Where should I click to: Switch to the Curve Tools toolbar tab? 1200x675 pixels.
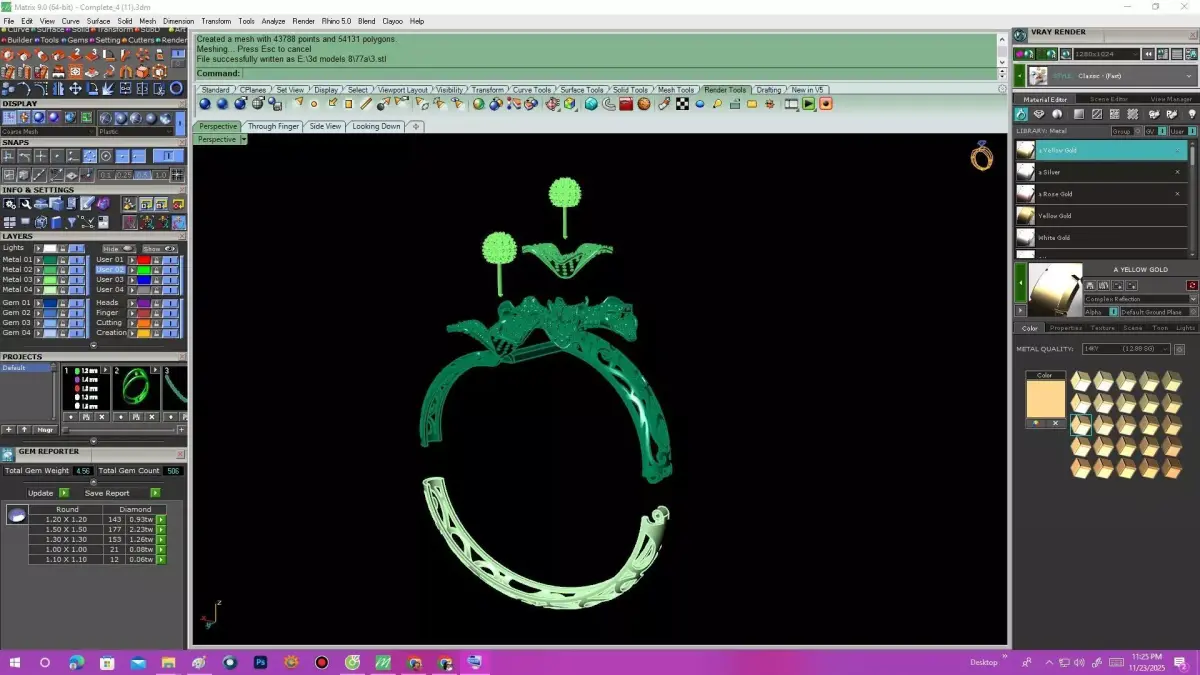pyautogui.click(x=531, y=90)
